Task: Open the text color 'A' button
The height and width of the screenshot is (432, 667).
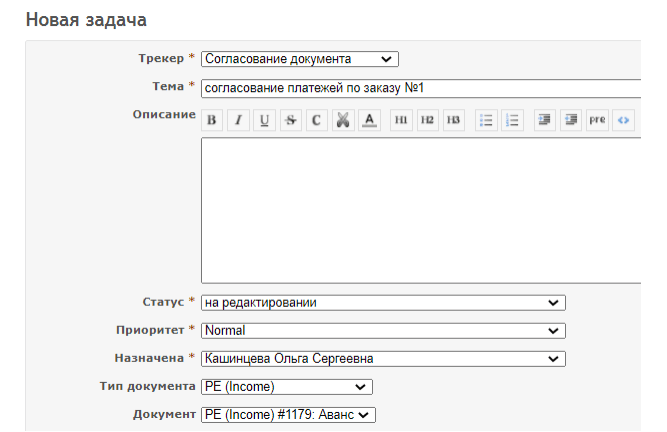Action: (369, 121)
